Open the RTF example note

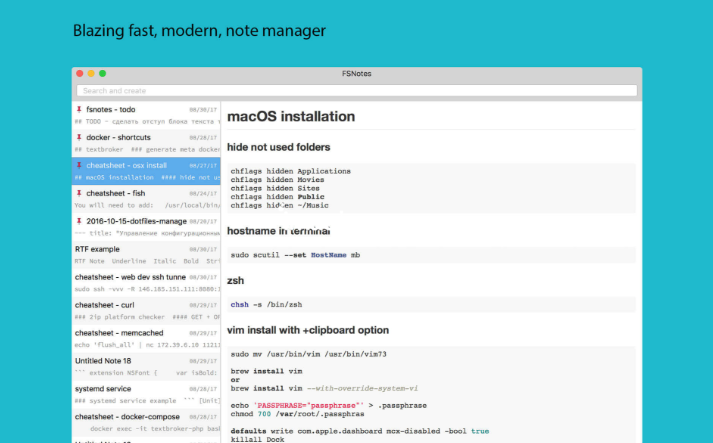click(146, 255)
